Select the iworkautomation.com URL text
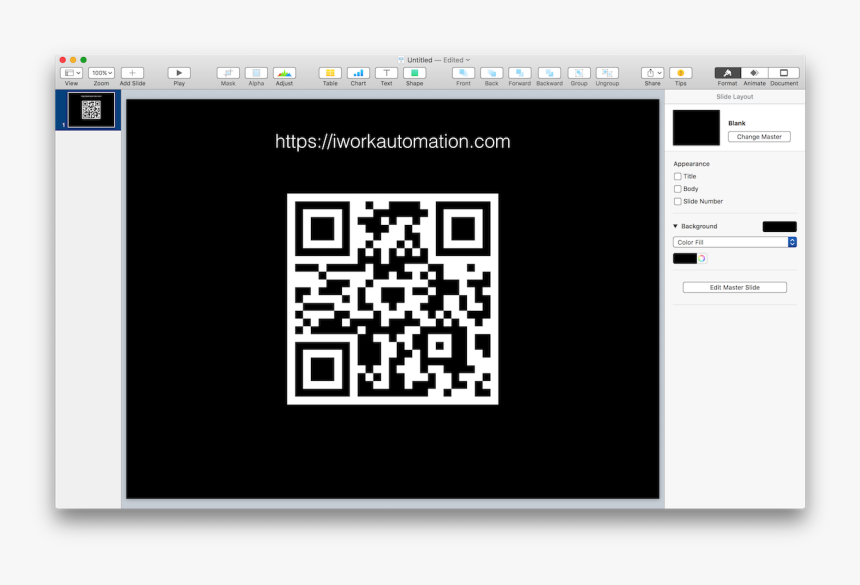Viewport: 860px width, 585px height. tap(393, 141)
